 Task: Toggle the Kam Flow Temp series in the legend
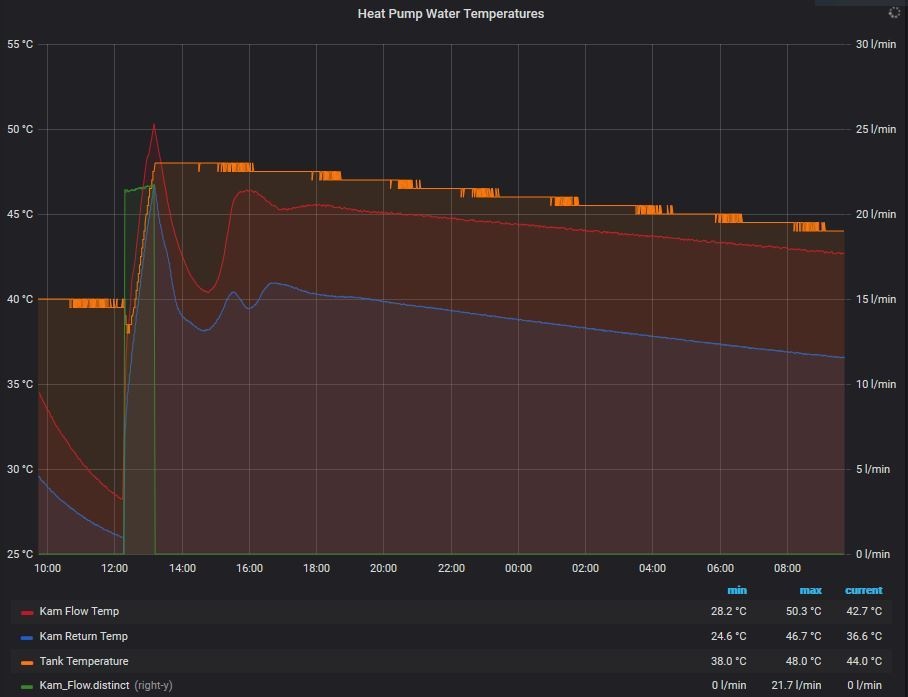(x=79, y=611)
